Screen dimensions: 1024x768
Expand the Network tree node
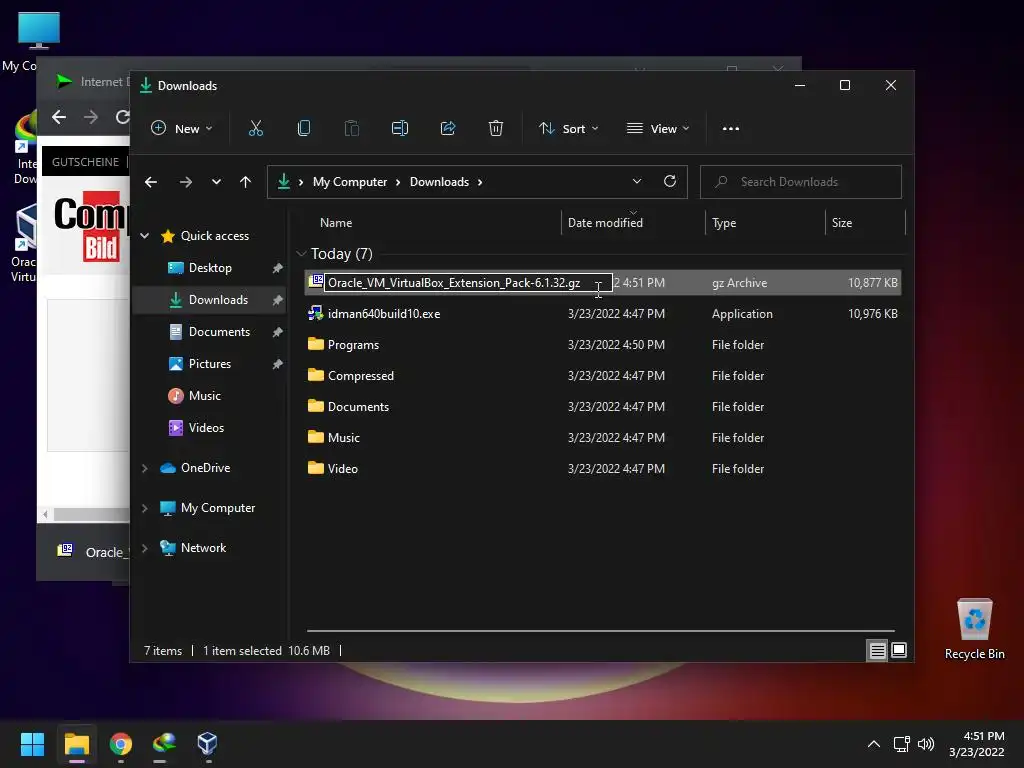[x=145, y=548]
